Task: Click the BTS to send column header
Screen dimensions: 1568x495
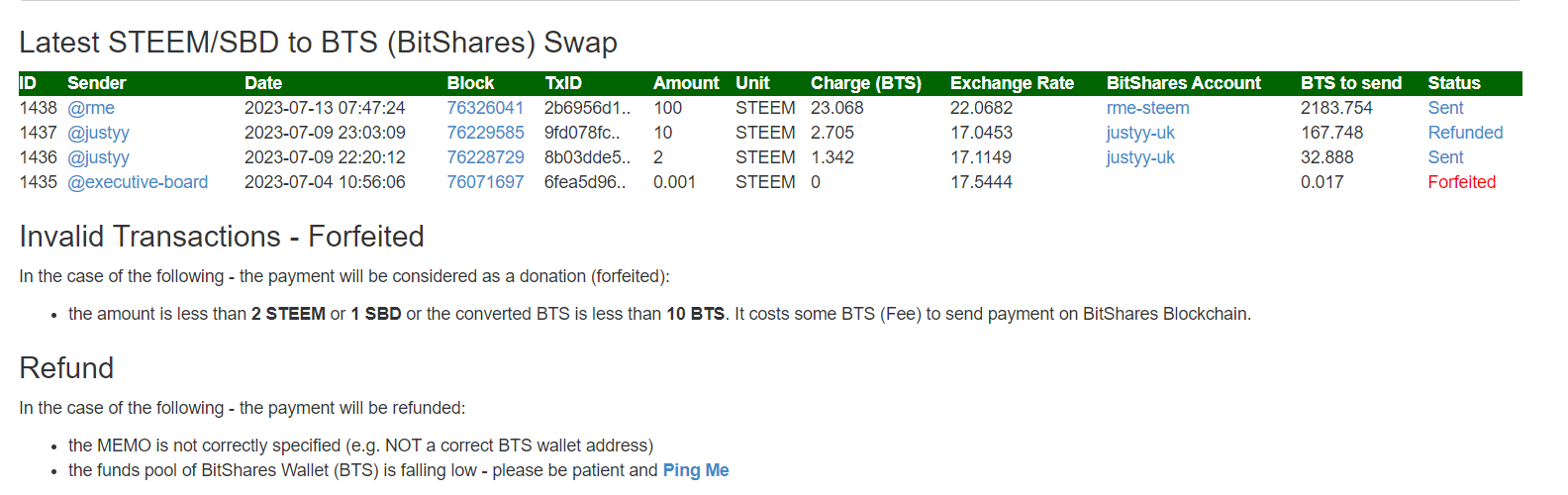Action: click(x=1350, y=83)
